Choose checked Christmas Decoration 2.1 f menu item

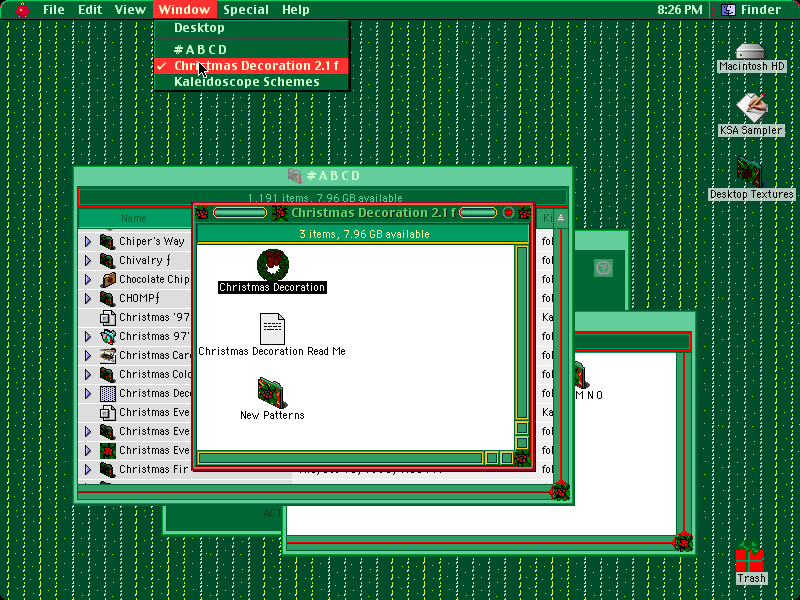point(252,66)
